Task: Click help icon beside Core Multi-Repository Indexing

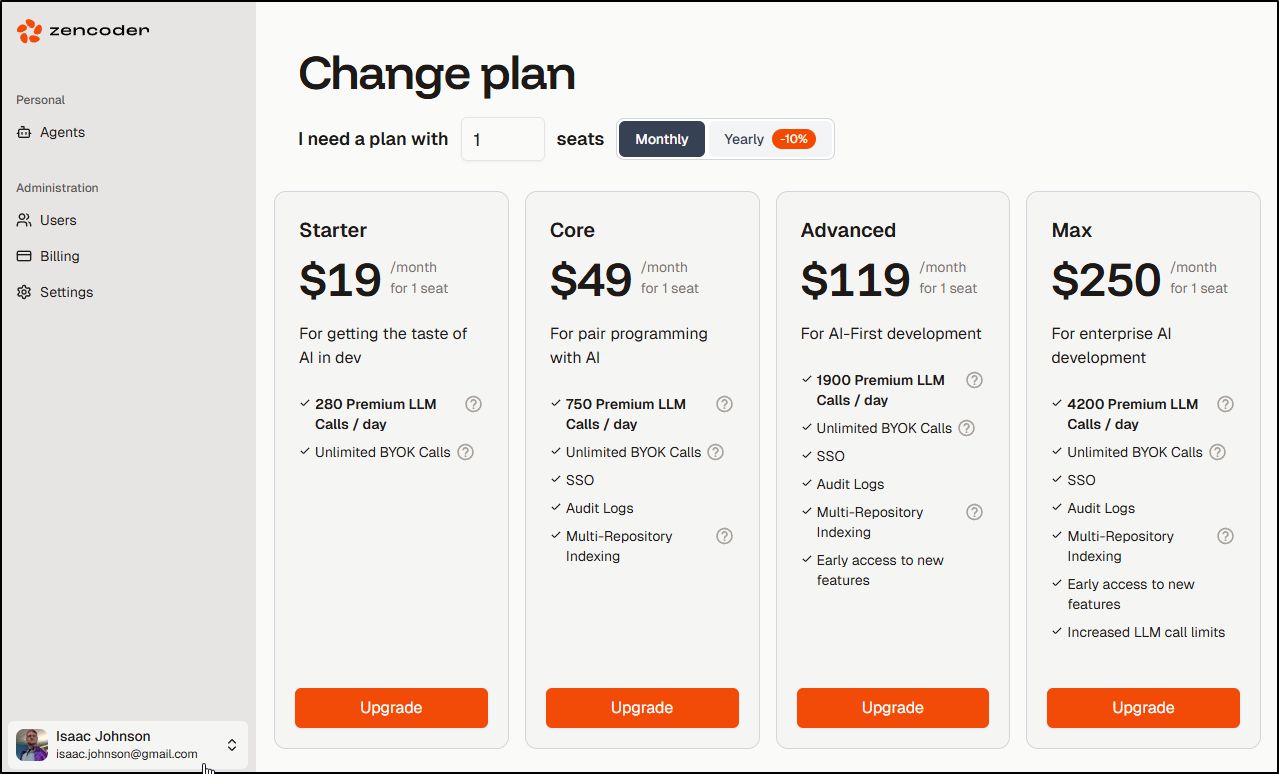Action: (725, 536)
